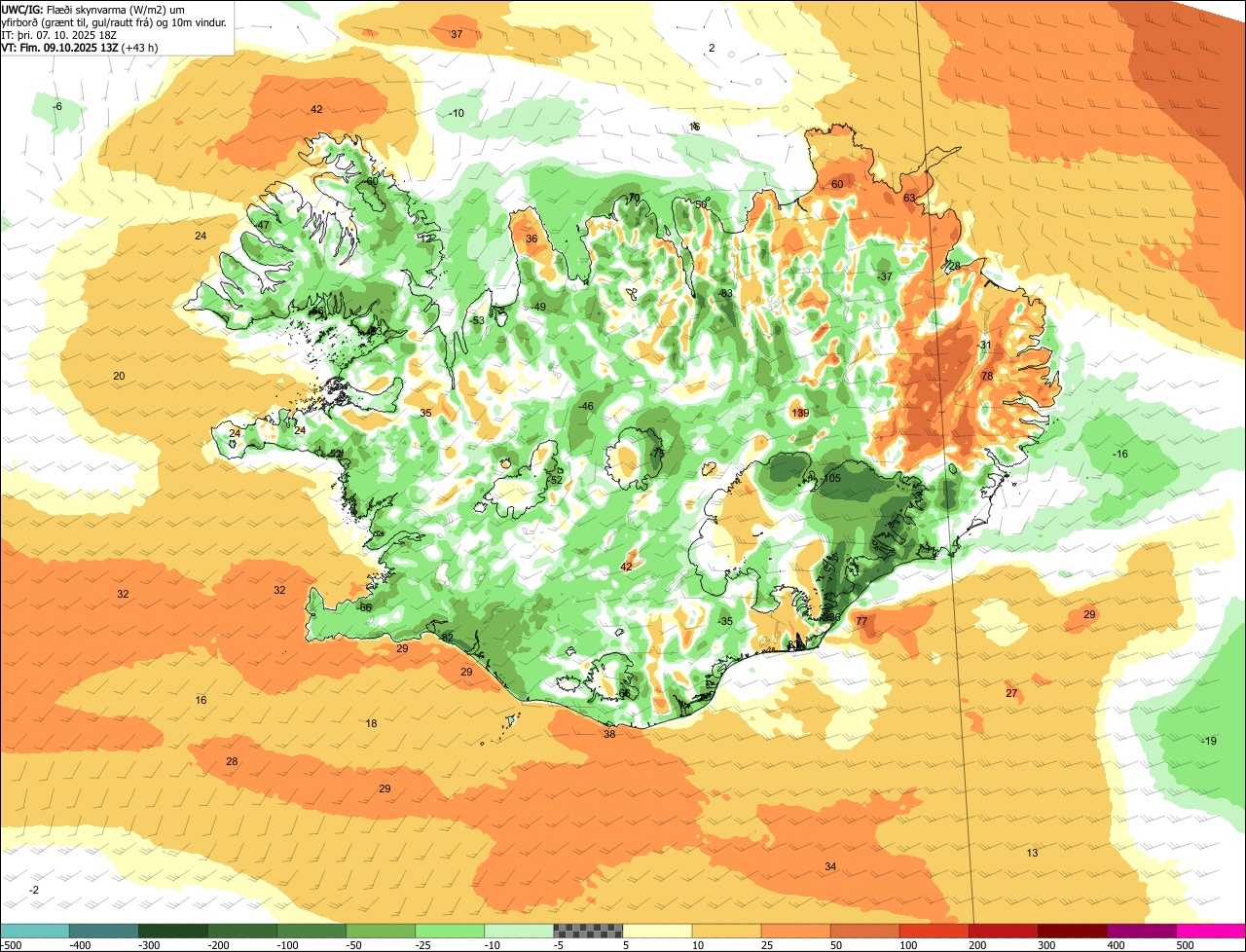Click the map value -37
1246x952 pixels.
click(884, 277)
